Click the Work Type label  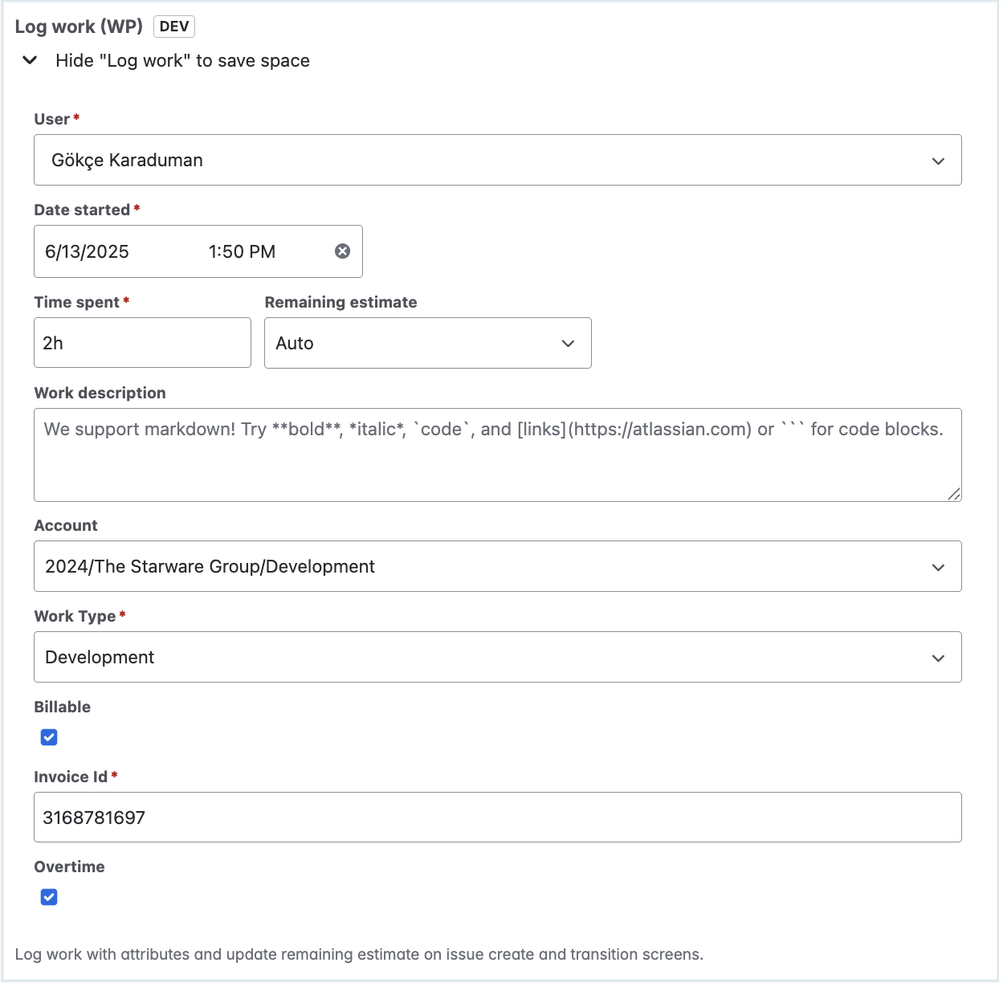(75, 616)
